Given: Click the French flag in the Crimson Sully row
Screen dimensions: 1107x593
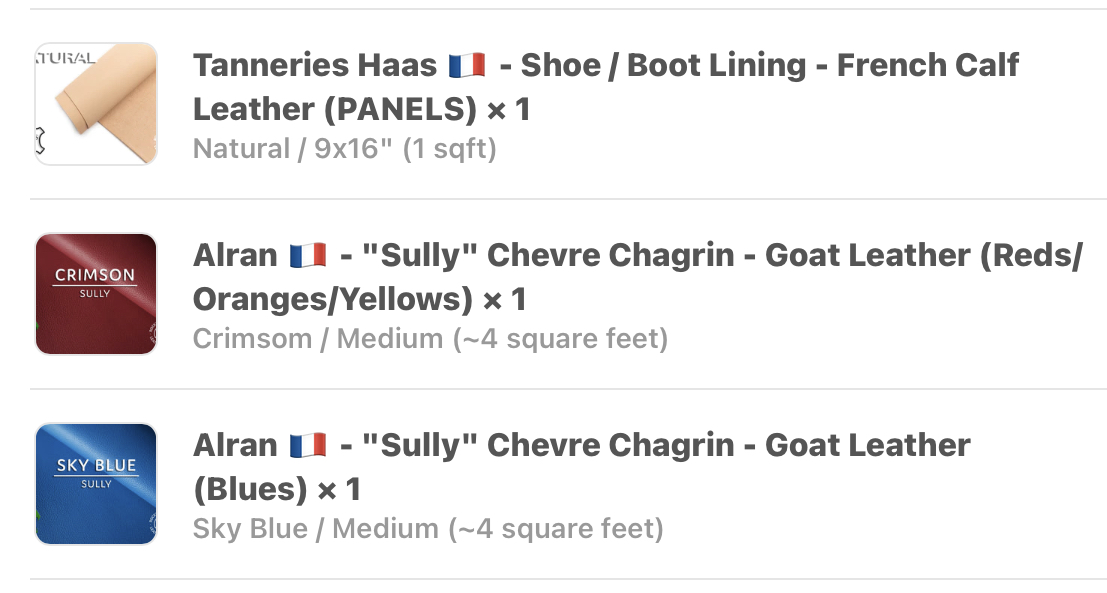Looking at the screenshot, I should pos(308,256).
